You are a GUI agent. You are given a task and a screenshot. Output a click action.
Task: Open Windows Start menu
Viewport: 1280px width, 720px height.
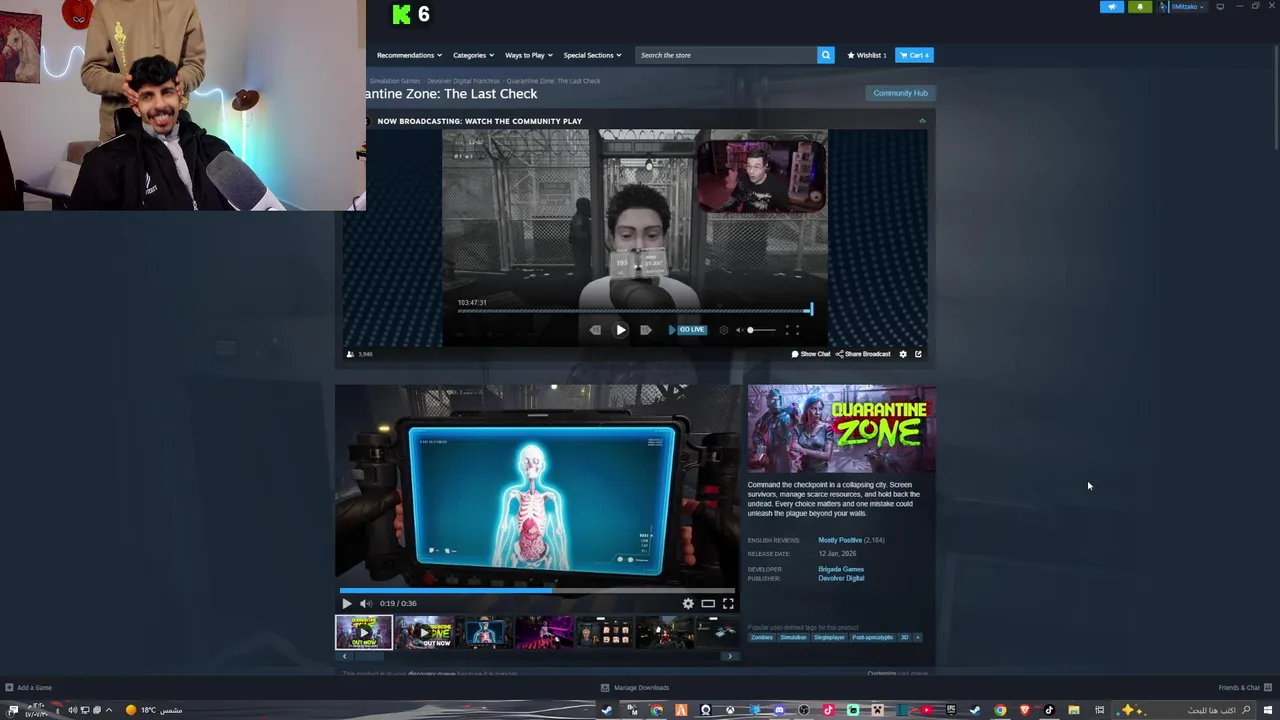1268,710
